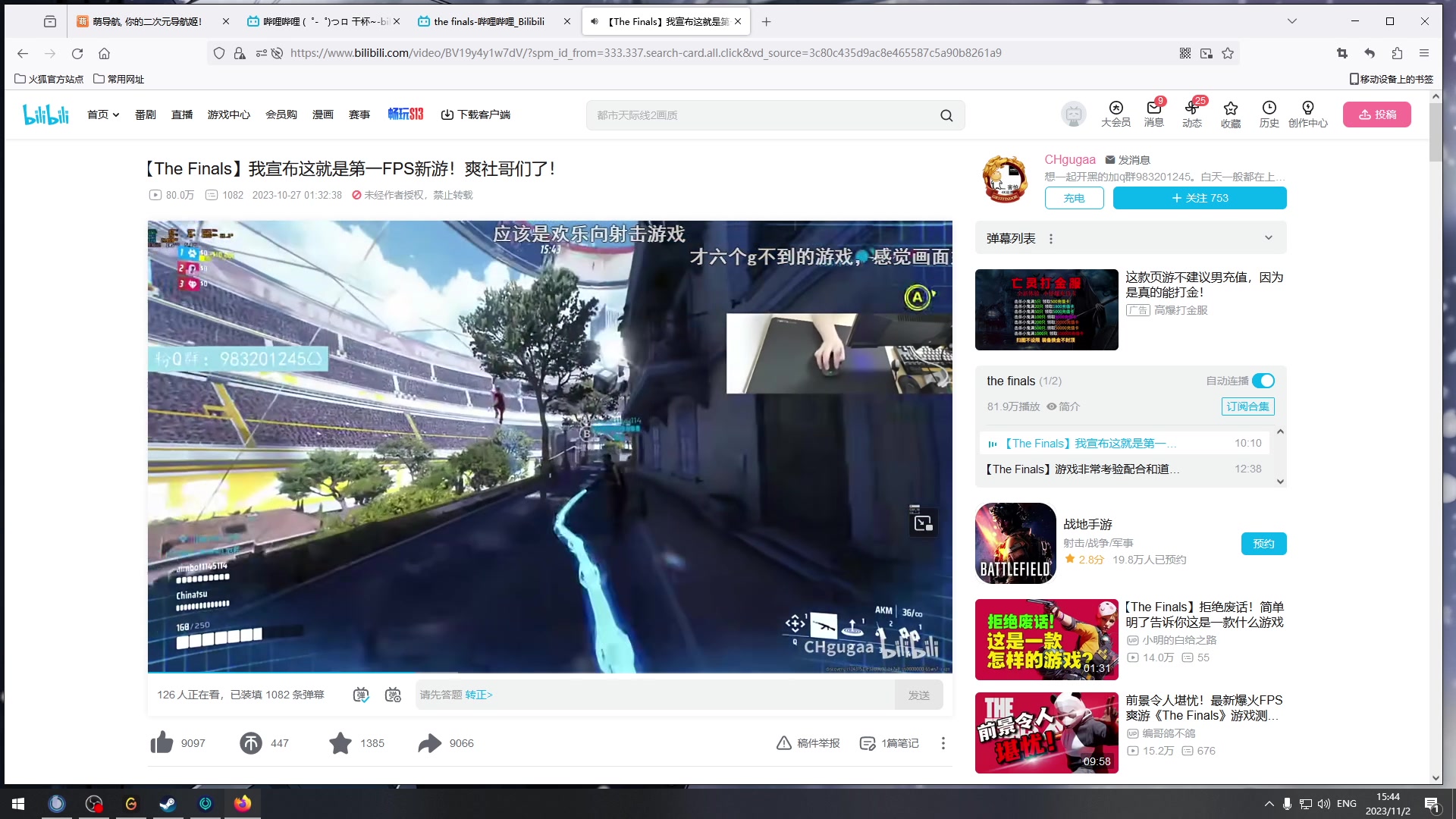The height and width of the screenshot is (819, 1456).
Task: Expand the 首页 dropdown menu
Action: tap(103, 115)
